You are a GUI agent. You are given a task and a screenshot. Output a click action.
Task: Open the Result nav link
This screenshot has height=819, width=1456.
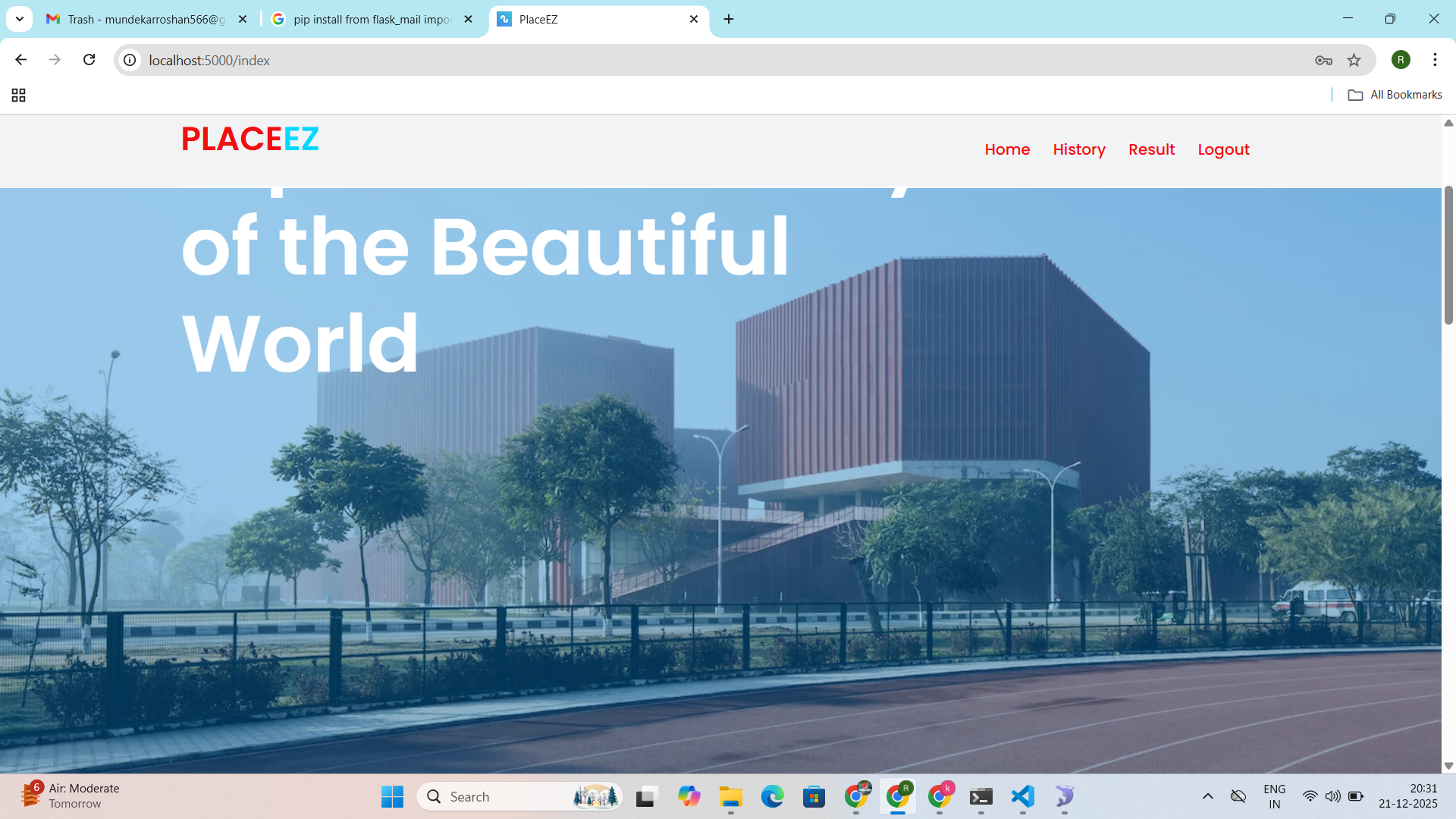point(1151,149)
